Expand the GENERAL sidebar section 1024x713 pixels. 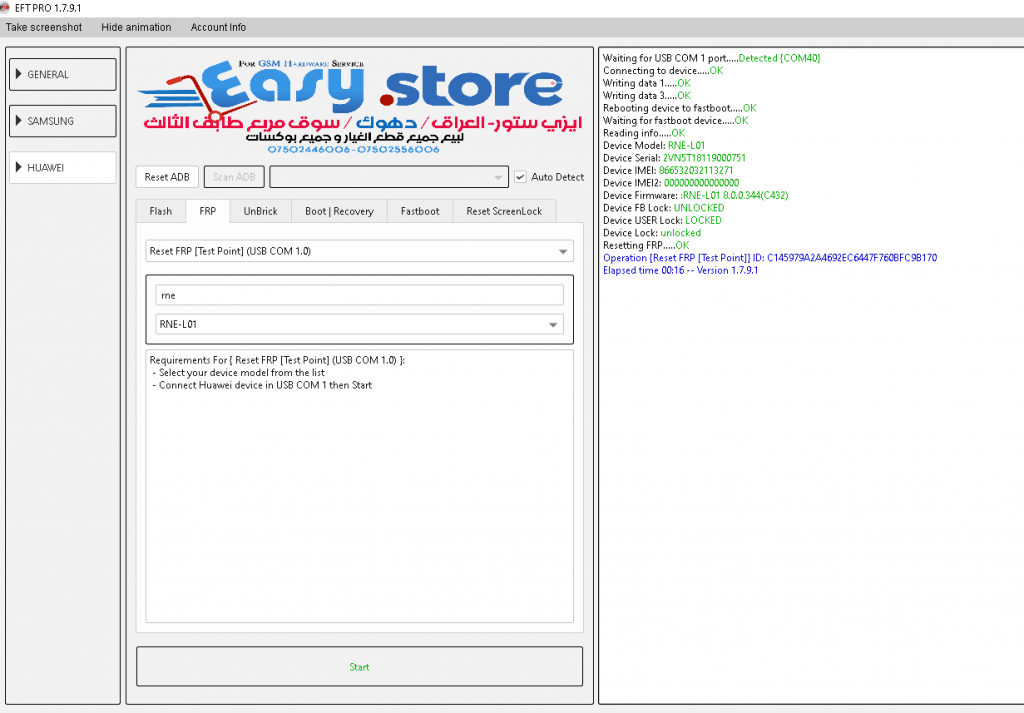tap(63, 74)
